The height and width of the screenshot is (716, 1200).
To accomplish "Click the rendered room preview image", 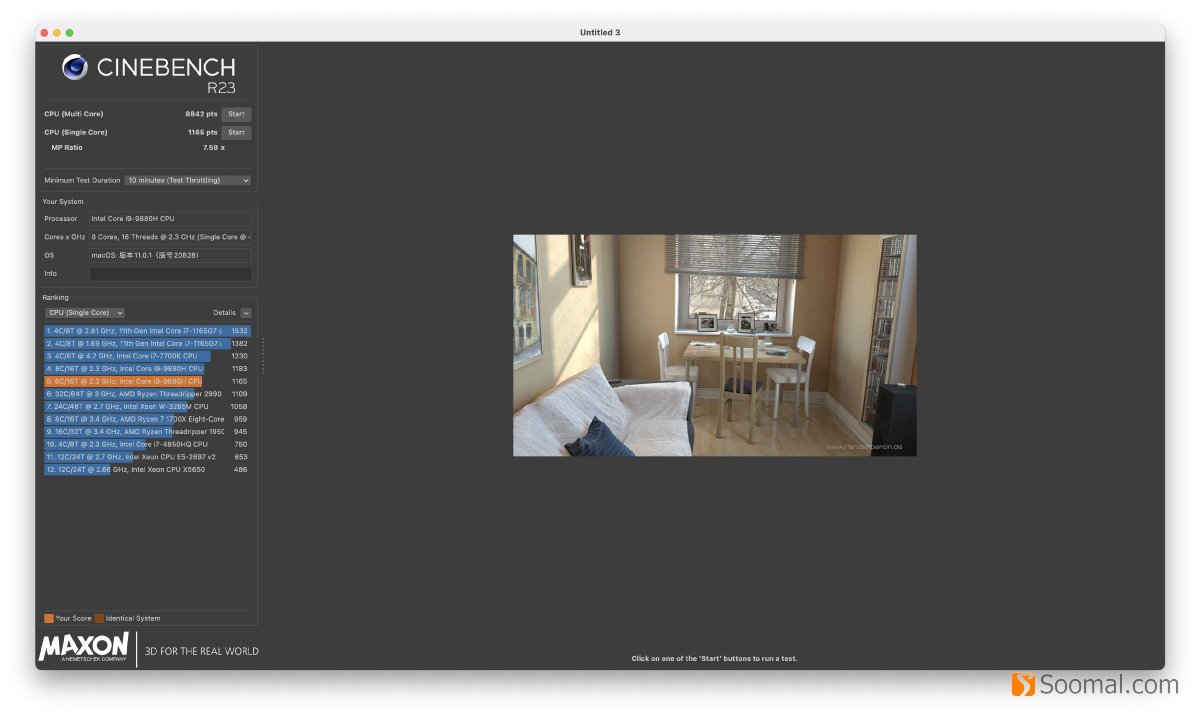I will pyautogui.click(x=714, y=345).
